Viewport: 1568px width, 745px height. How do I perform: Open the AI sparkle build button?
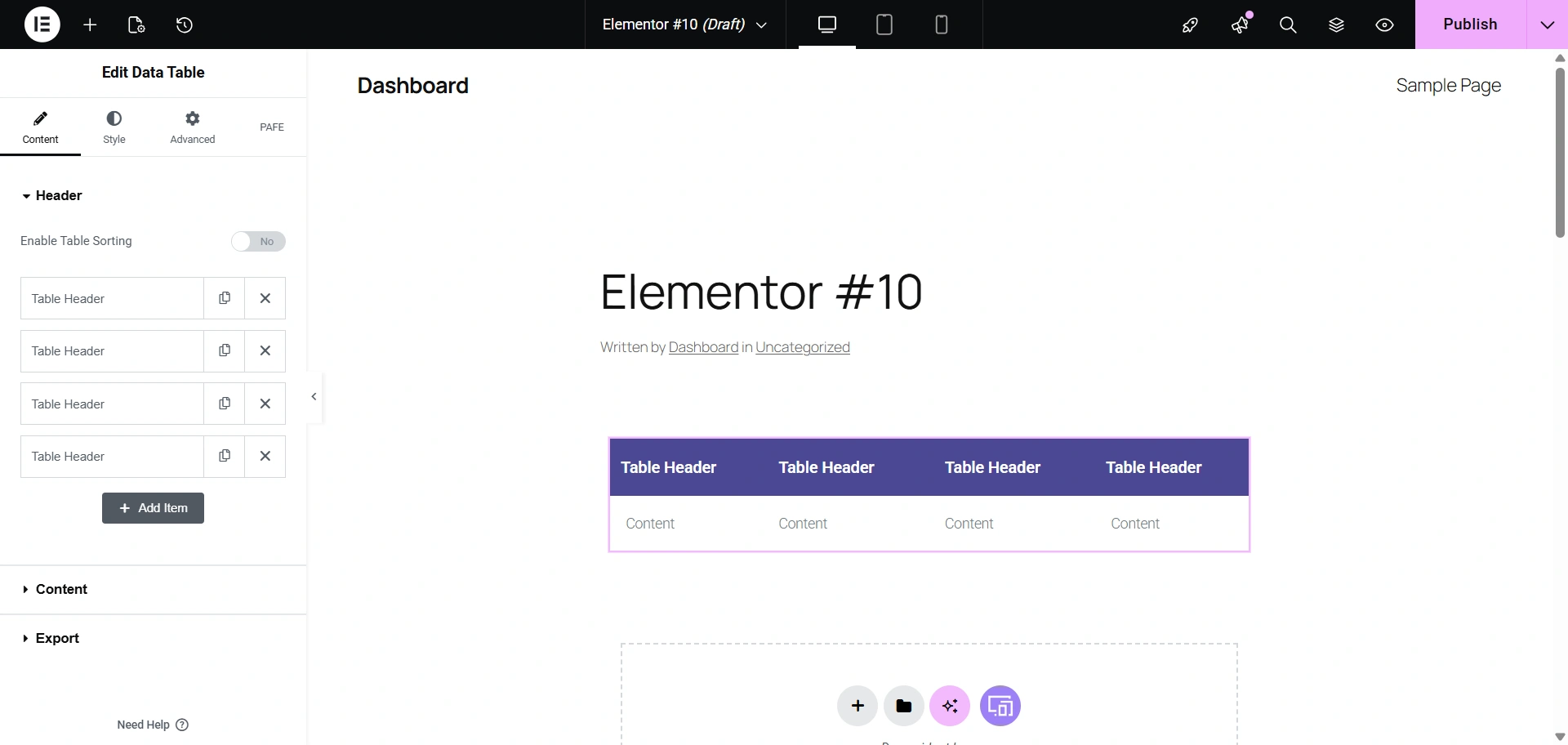click(x=950, y=706)
